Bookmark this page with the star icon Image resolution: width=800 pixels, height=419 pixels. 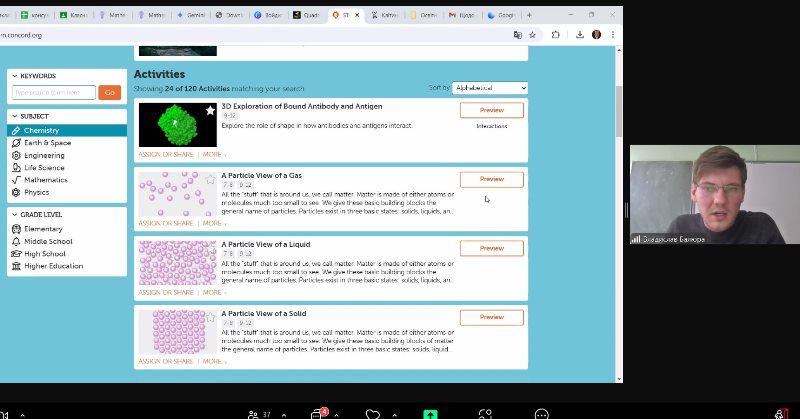[532, 35]
